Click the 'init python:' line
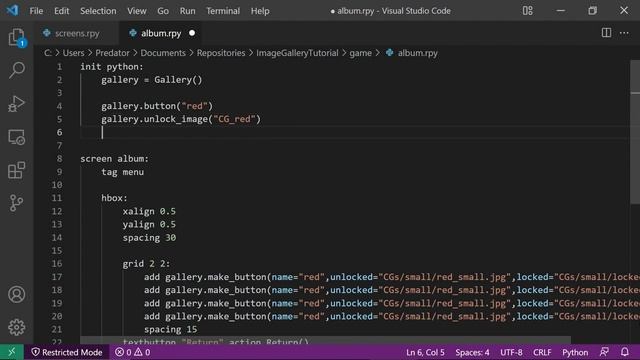The image size is (640, 360). pos(112,67)
